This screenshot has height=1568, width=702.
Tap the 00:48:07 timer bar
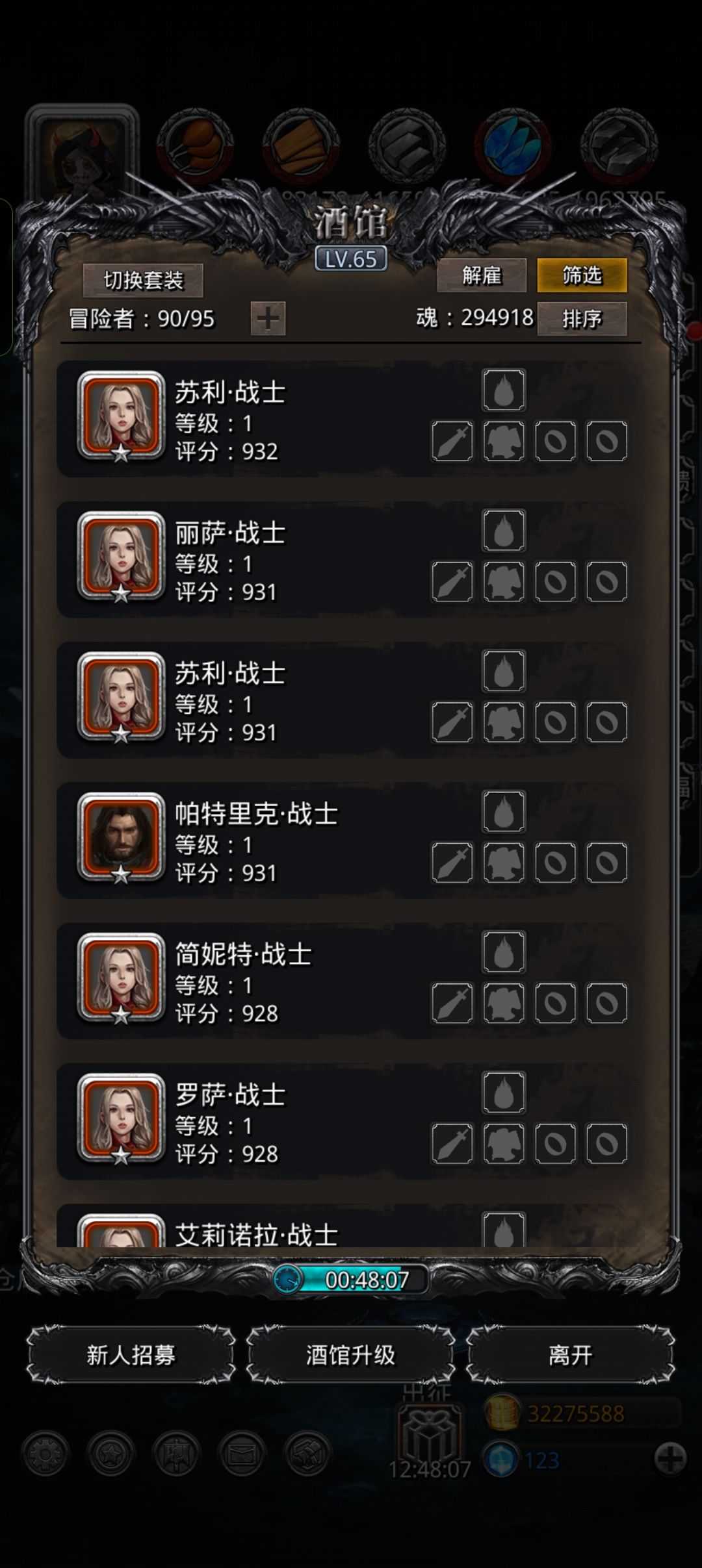(x=351, y=1280)
